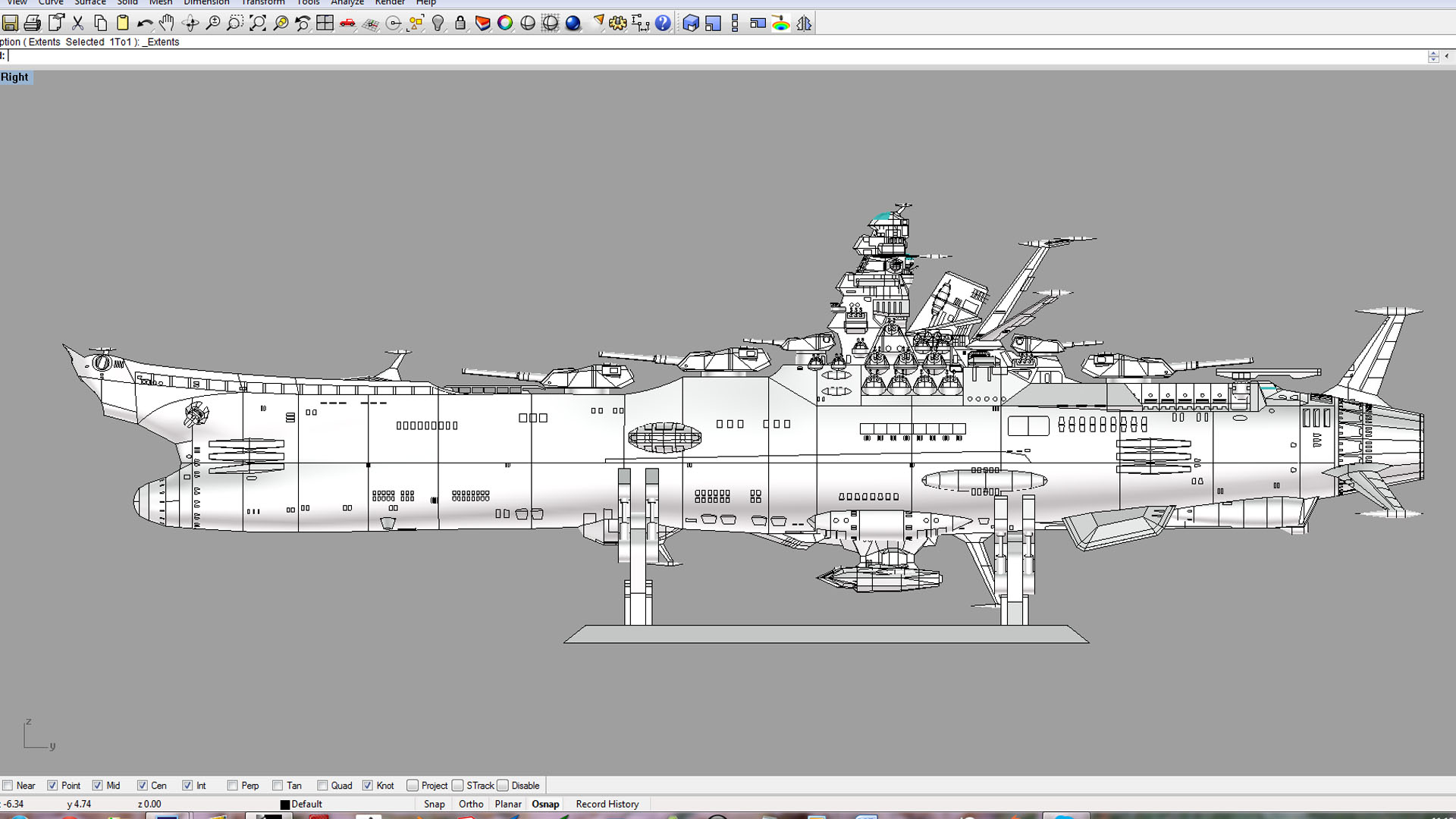Click the Save floppy disk icon
This screenshot has height=819, width=1456.
coord(11,24)
